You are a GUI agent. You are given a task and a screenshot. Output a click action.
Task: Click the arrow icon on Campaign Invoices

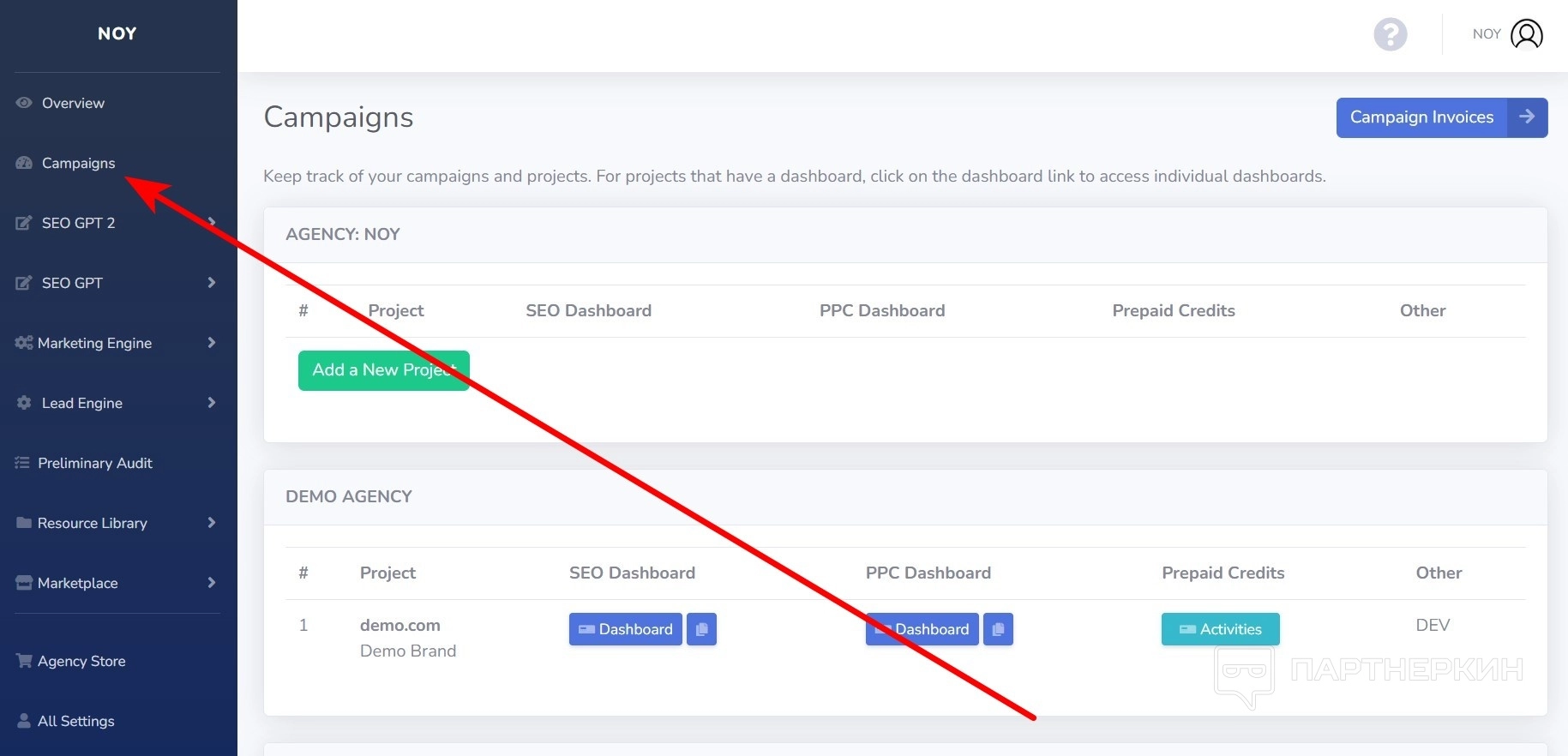(1527, 117)
